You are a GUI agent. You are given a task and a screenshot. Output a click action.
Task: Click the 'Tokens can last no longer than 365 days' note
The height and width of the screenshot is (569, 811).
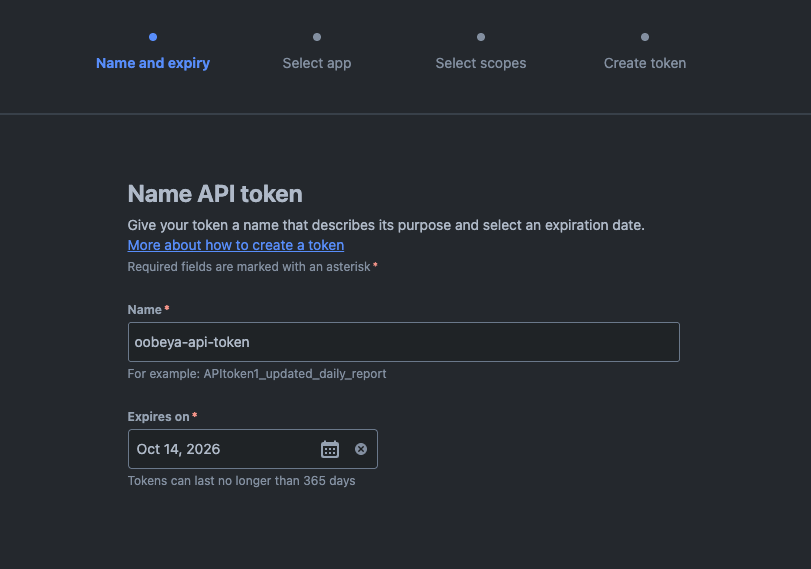pos(241,481)
